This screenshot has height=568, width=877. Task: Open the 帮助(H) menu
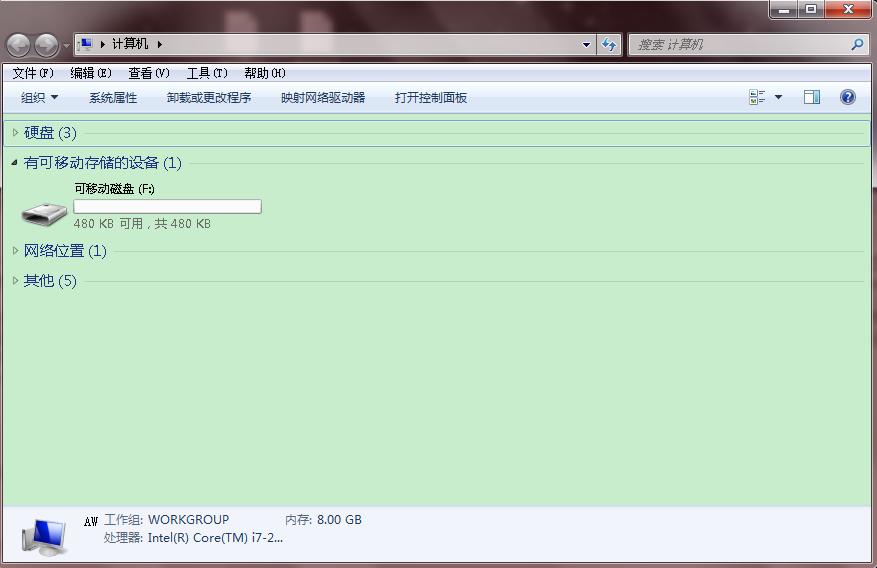point(265,73)
